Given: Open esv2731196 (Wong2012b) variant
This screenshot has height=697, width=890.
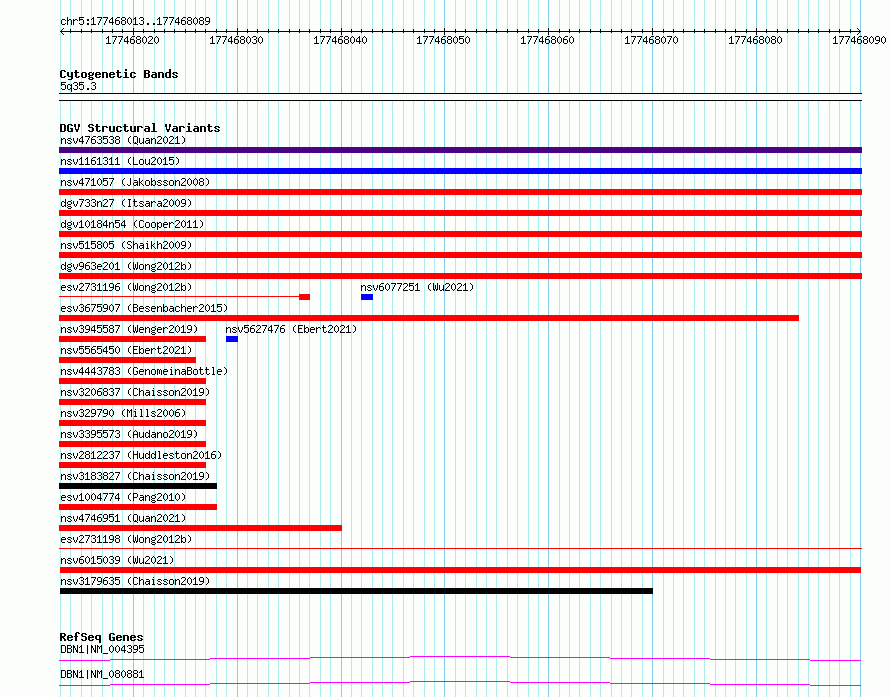Looking at the screenshot, I should click(x=126, y=287).
